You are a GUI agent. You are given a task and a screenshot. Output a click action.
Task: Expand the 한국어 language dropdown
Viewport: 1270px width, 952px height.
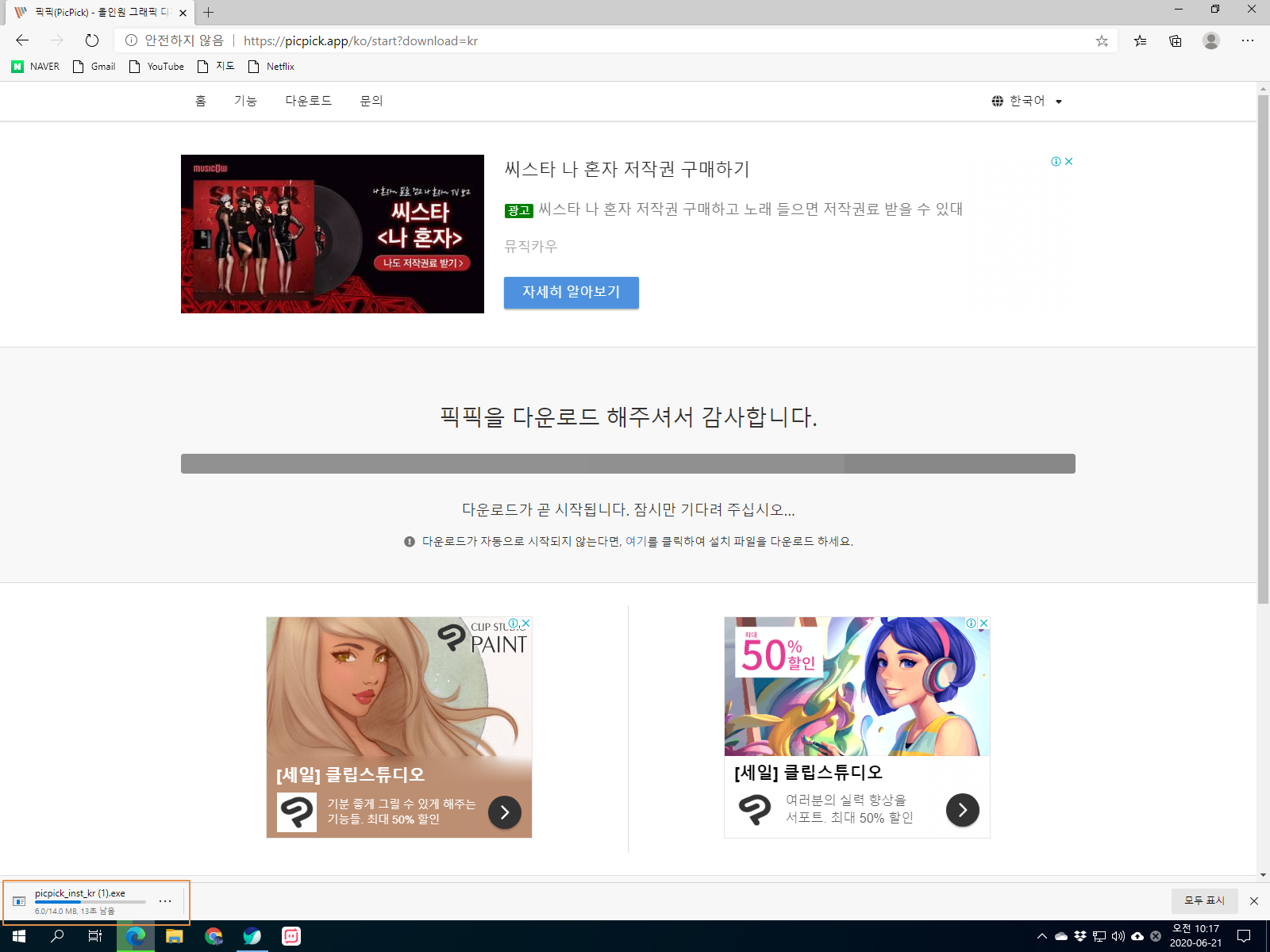pos(1026,101)
